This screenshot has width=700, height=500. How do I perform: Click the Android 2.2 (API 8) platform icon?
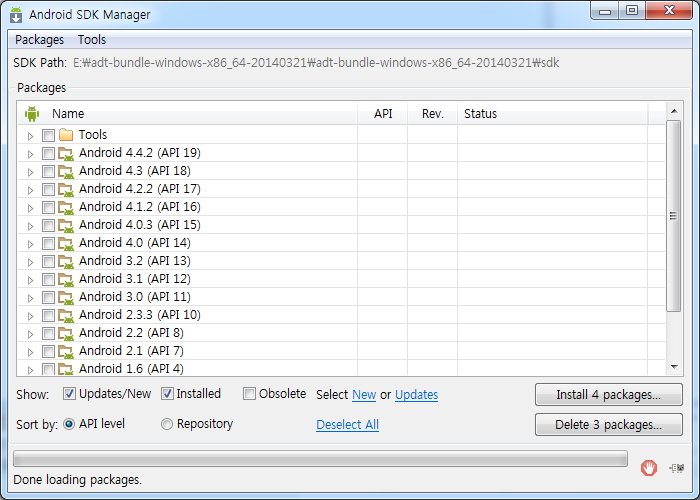(66, 333)
